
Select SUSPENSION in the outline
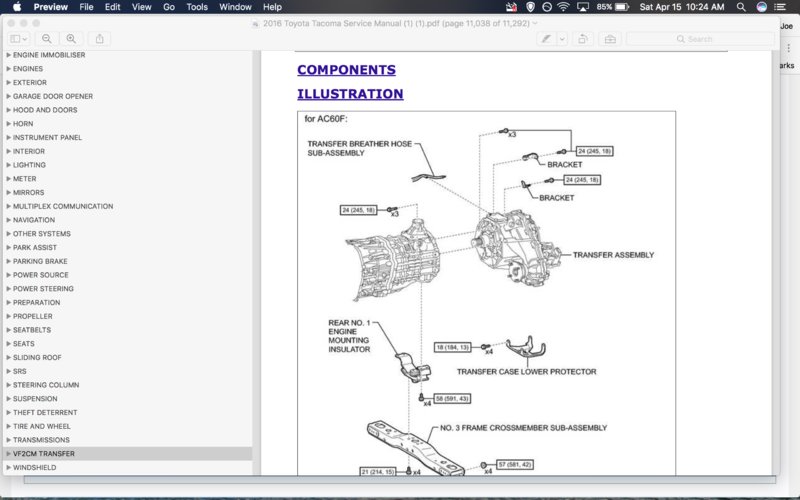point(35,399)
